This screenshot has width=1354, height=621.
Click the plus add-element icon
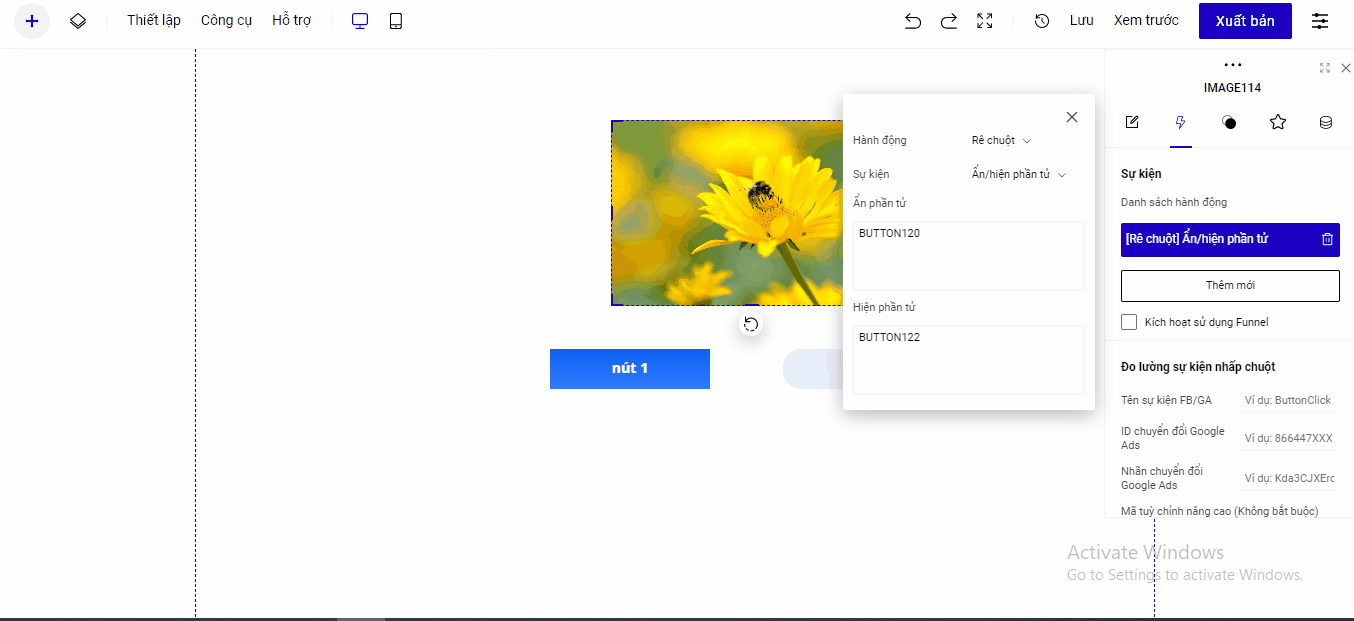pyautogui.click(x=32, y=21)
